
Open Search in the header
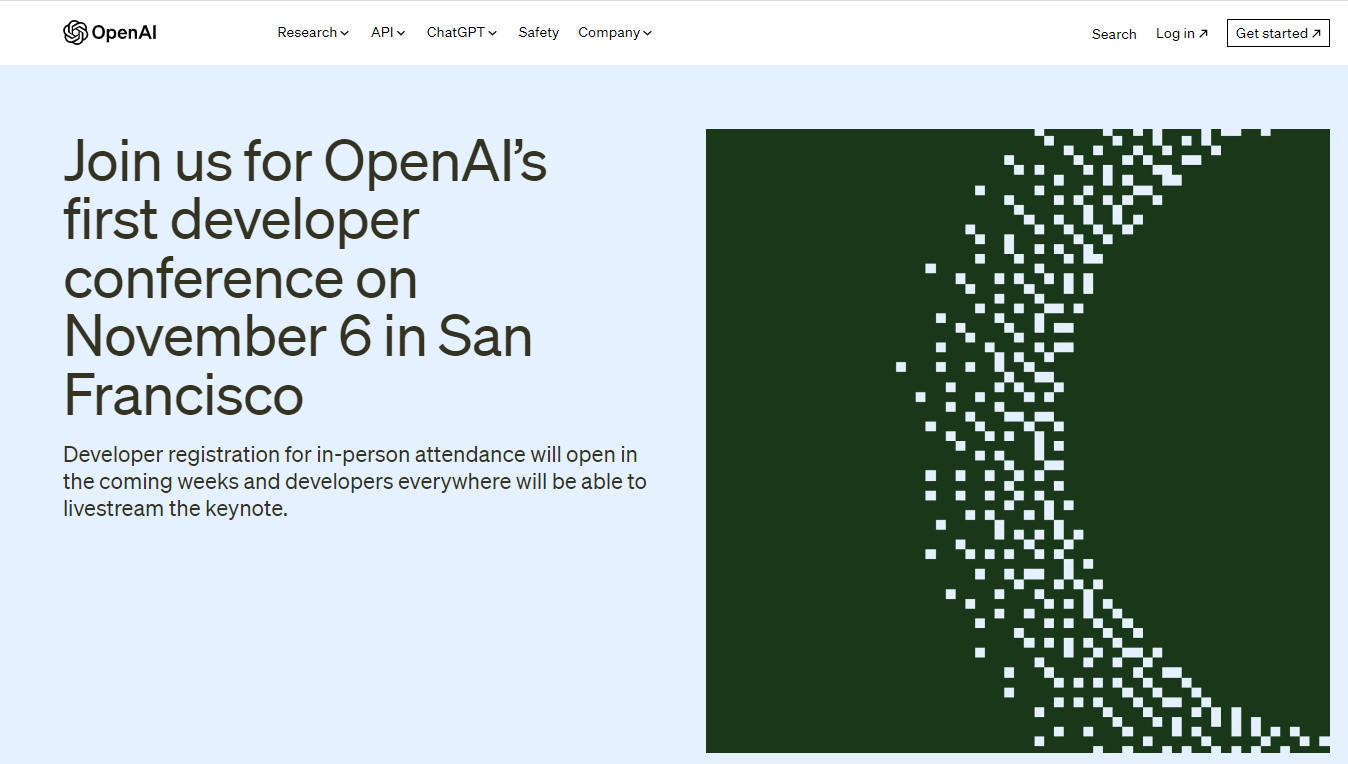click(x=1114, y=34)
